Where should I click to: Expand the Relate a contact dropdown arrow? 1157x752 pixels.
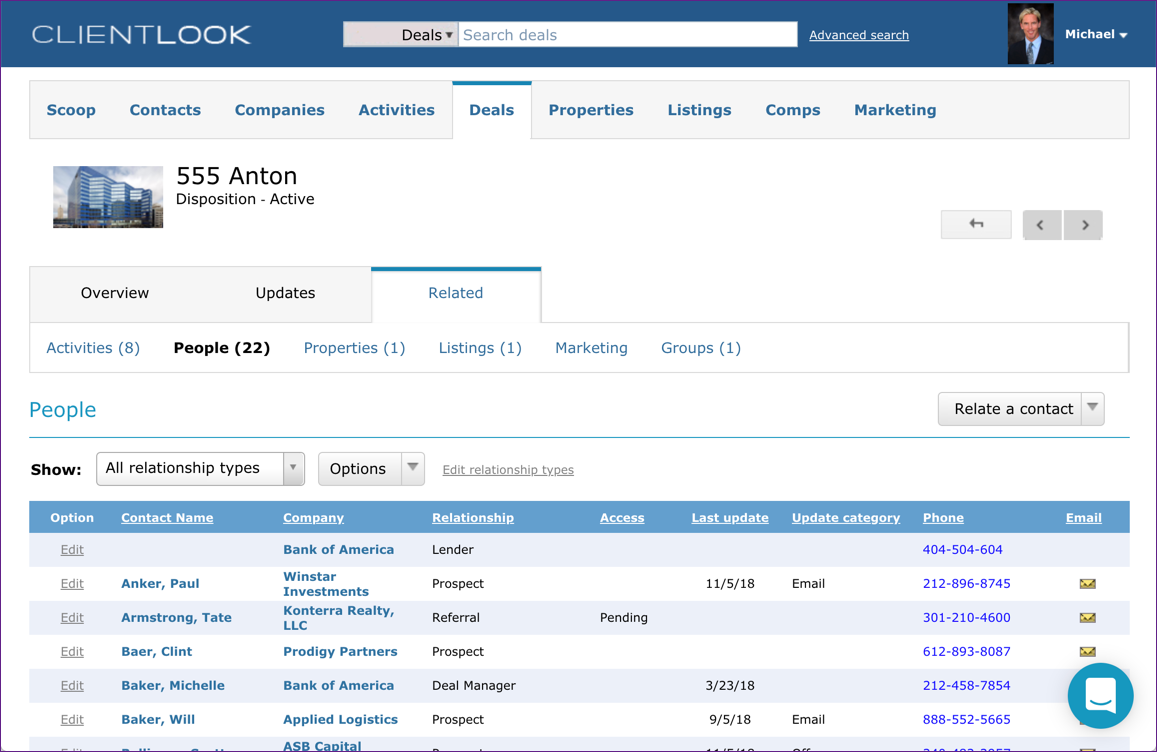coord(1091,408)
